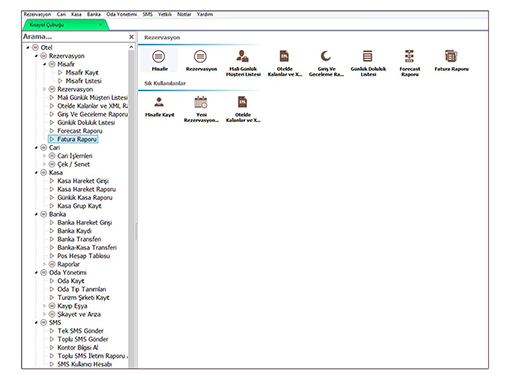Collapse the Banka tree node
Viewport: 510px width, 380px height.
coord(36,214)
